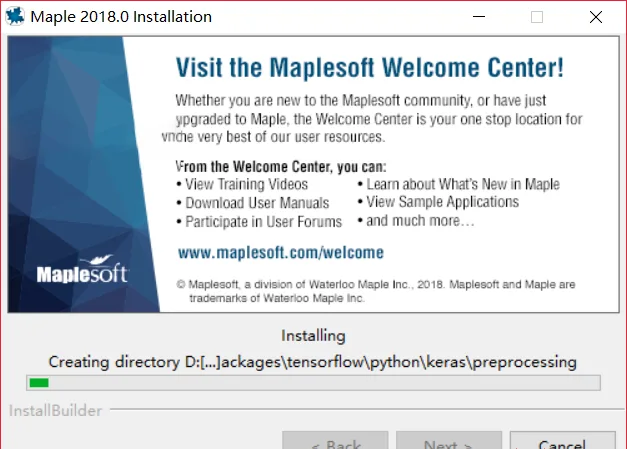Click the 'Creating directory' status text
Viewport: 627px width, 449px height.
[x=313, y=362]
